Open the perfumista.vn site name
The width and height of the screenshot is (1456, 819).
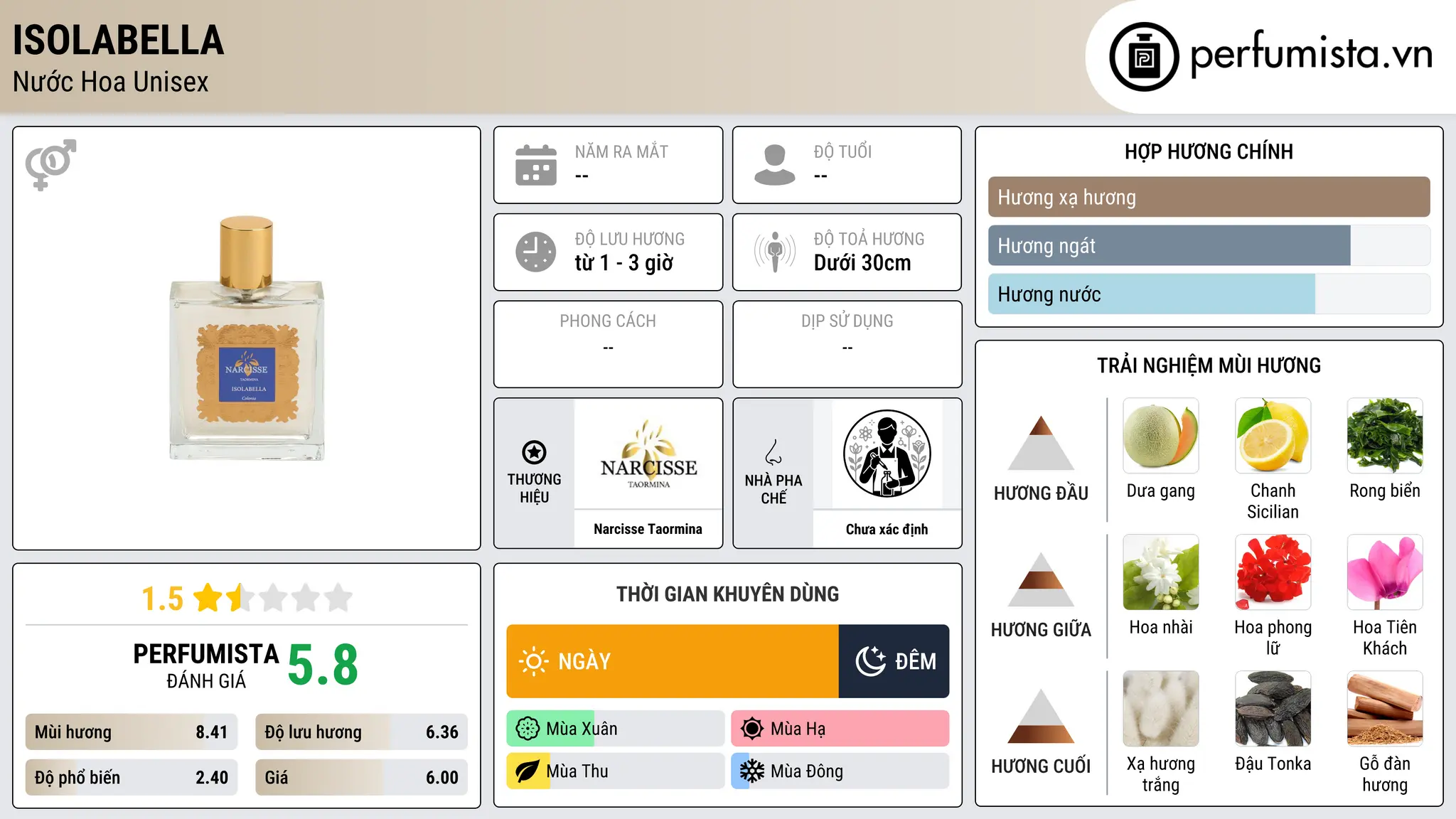coord(1312,54)
